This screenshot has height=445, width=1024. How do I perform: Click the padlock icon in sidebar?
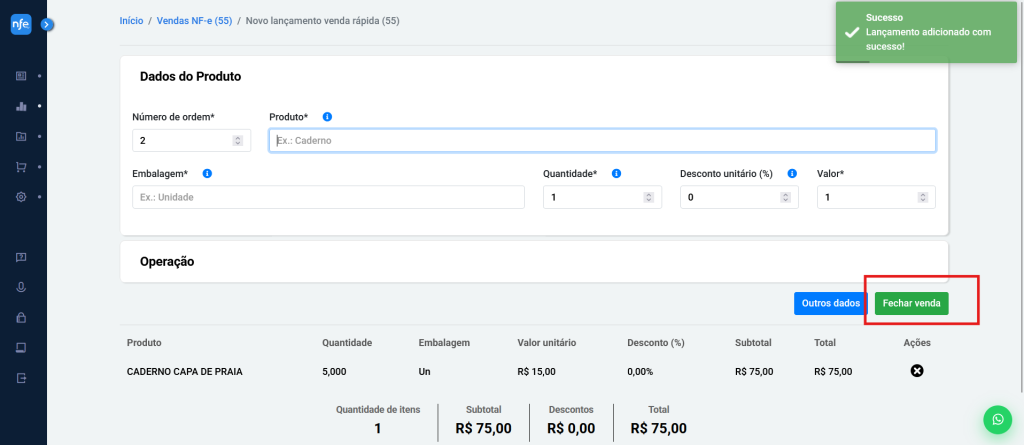[x=21, y=318]
